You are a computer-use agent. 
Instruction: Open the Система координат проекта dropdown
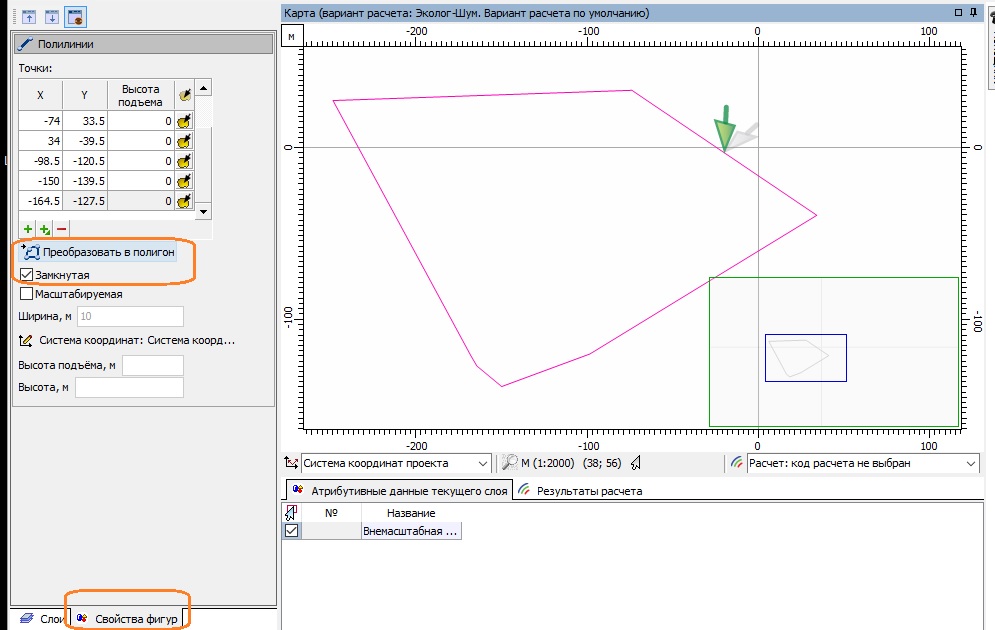(484, 463)
